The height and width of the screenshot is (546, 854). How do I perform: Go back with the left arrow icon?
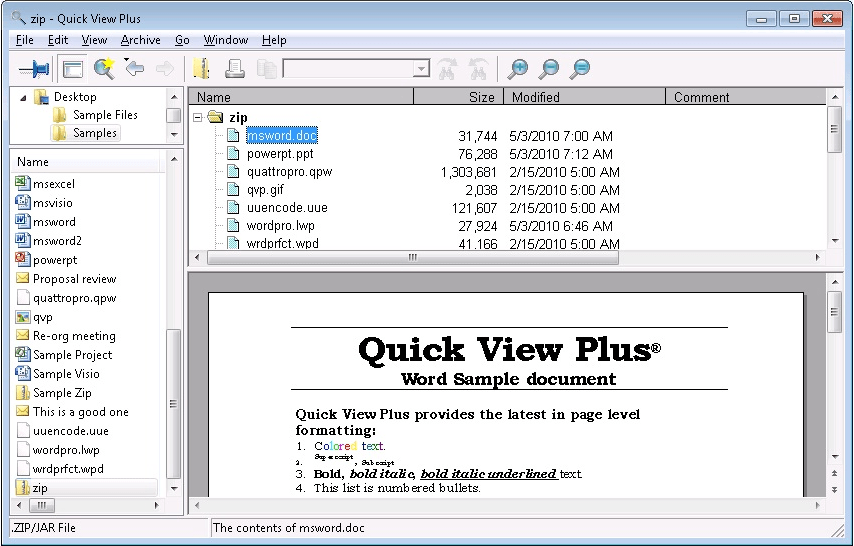coord(136,69)
